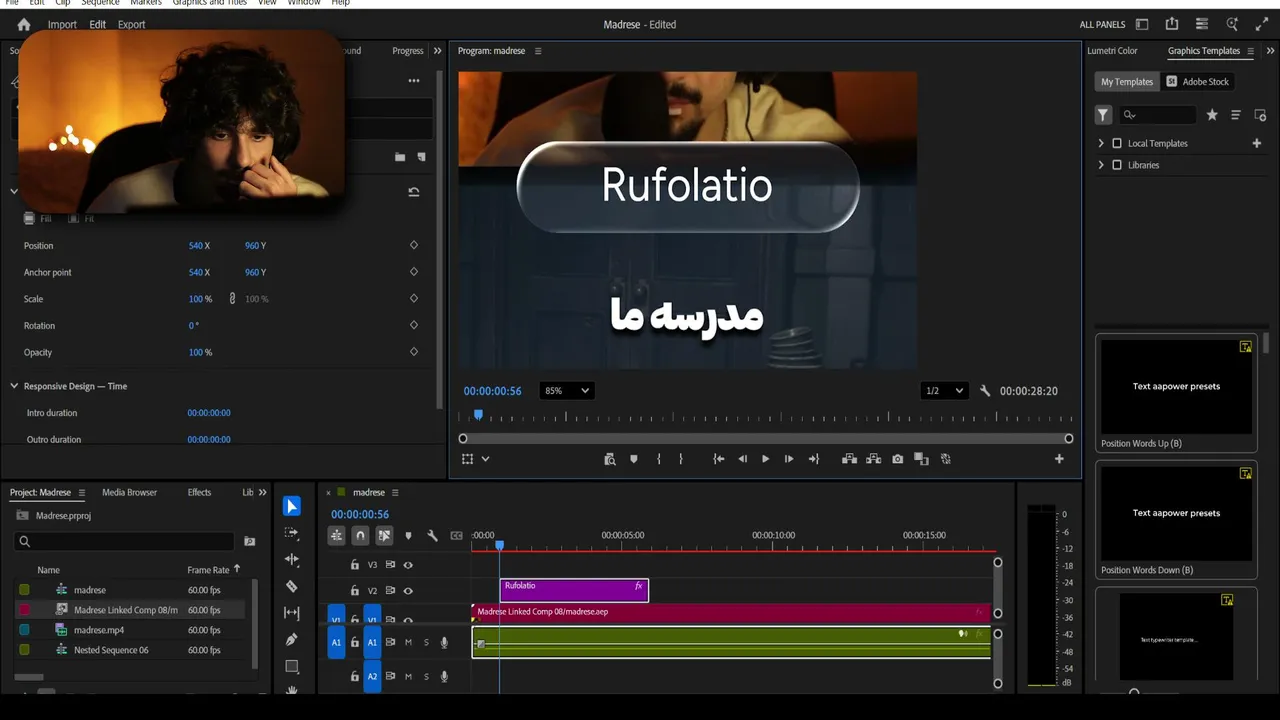Toggle Snap in Timeline magnet button

[360, 536]
